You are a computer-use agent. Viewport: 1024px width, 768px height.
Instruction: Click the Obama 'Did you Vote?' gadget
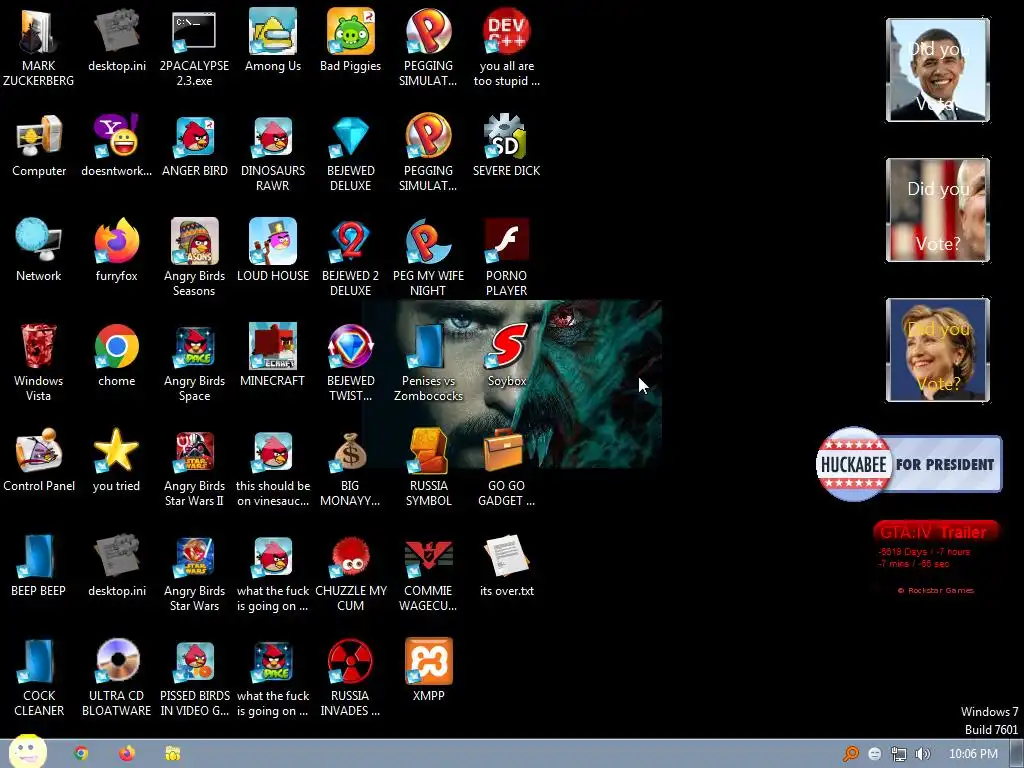pyautogui.click(x=938, y=70)
